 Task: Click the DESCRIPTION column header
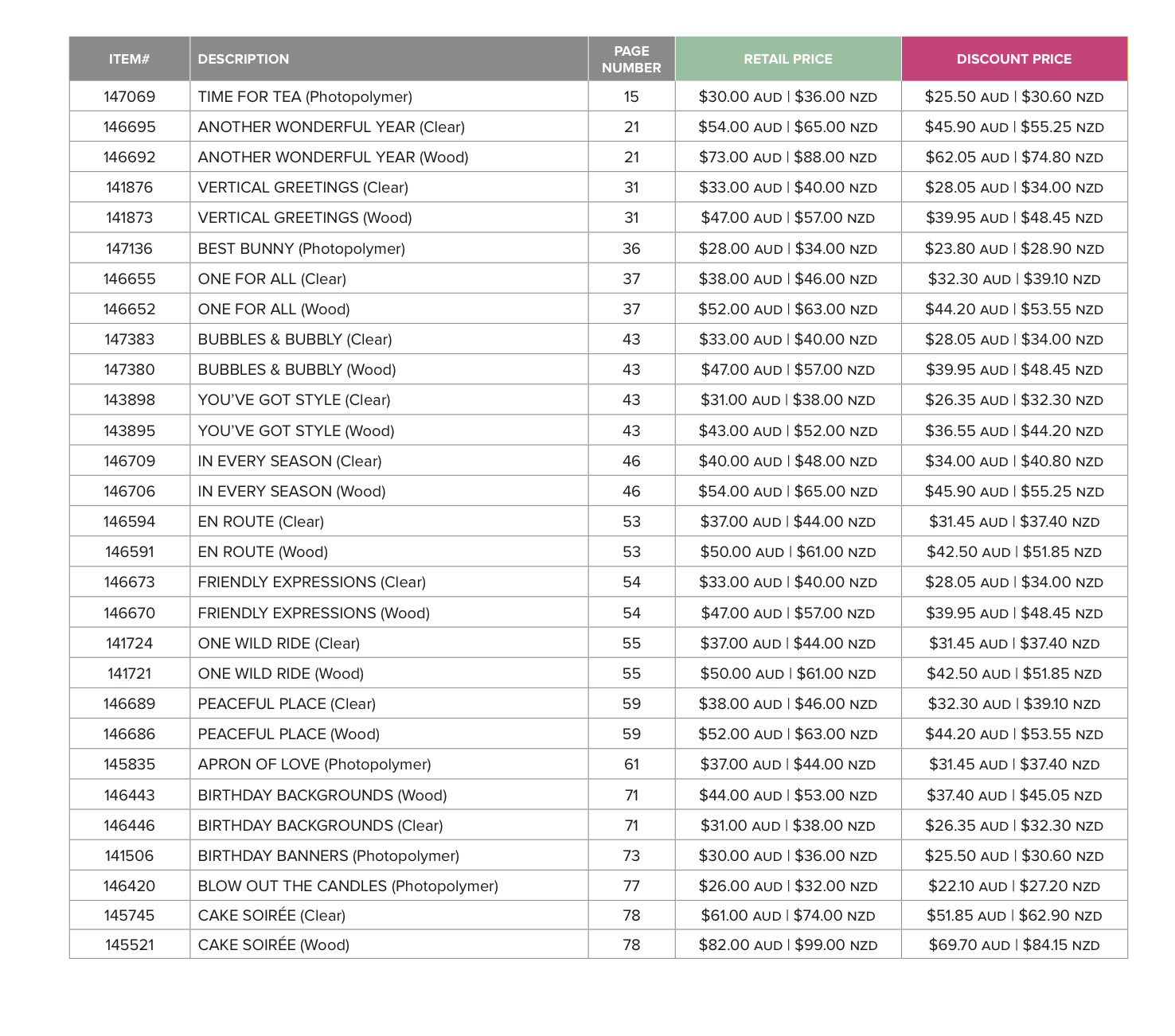[389, 59]
